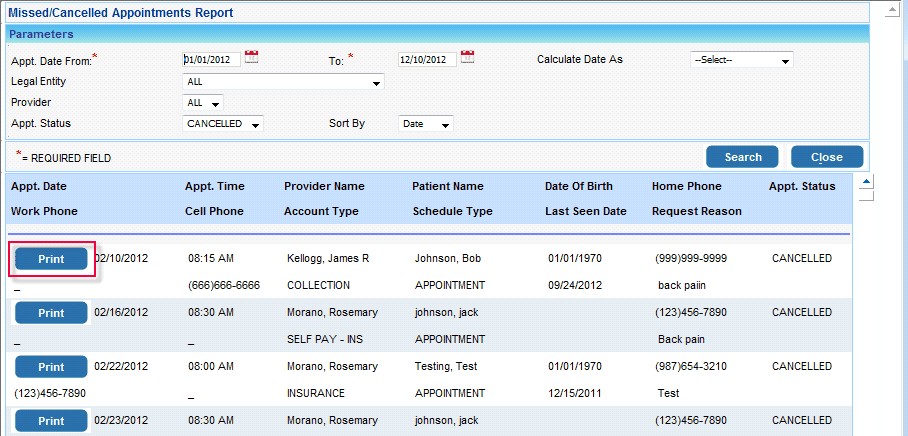Click the Search button
The image size is (908, 436).
[x=743, y=157]
